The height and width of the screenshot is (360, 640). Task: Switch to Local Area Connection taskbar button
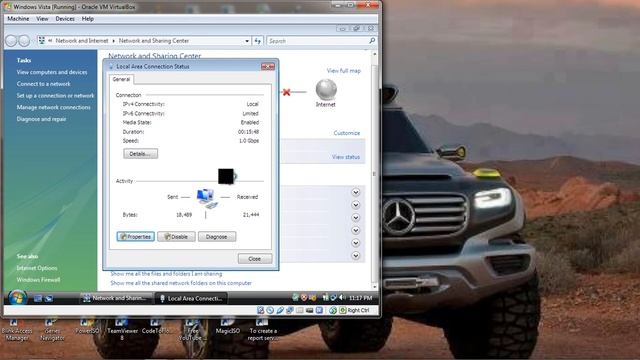coord(191,298)
